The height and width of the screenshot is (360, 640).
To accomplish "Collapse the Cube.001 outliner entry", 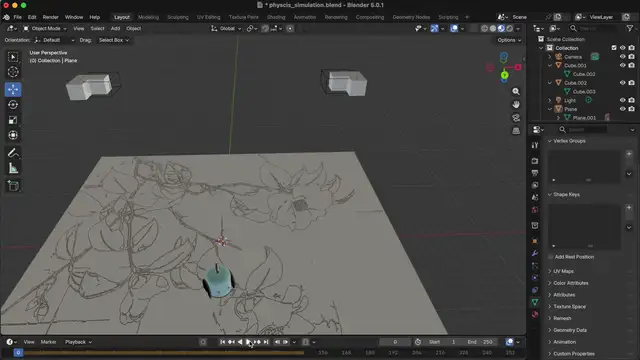I will click(x=550, y=65).
